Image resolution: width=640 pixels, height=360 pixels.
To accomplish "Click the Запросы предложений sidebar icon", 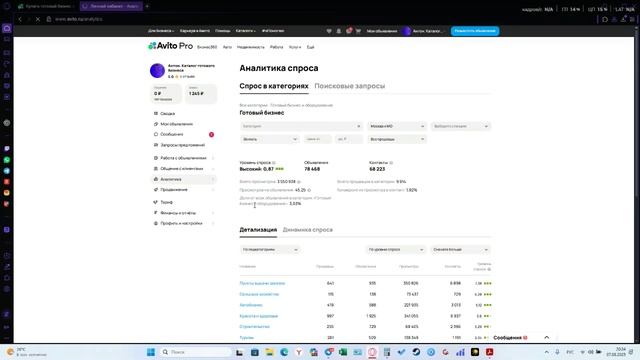I will click(156, 145).
